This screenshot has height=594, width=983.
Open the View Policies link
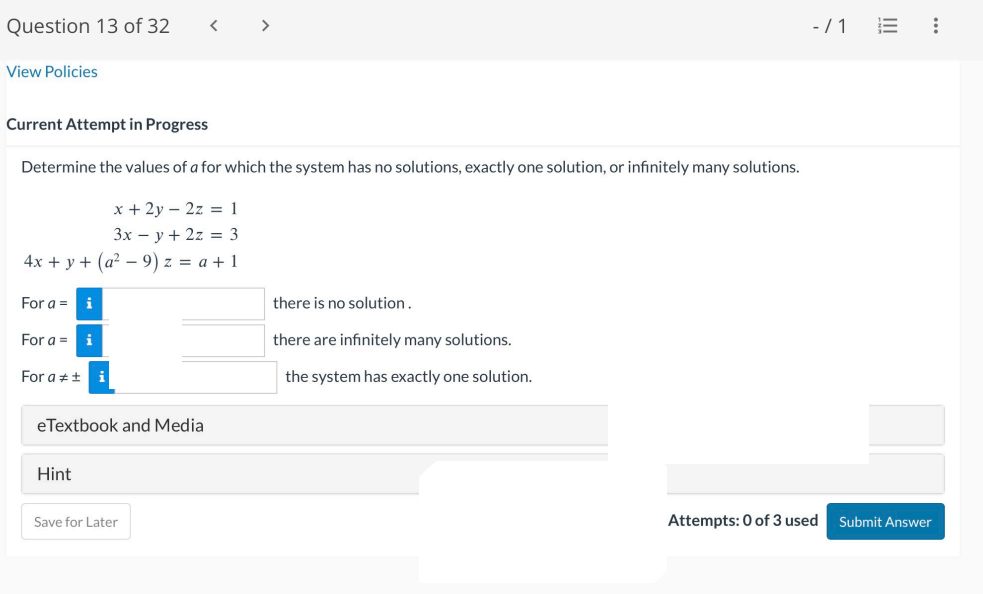[52, 72]
